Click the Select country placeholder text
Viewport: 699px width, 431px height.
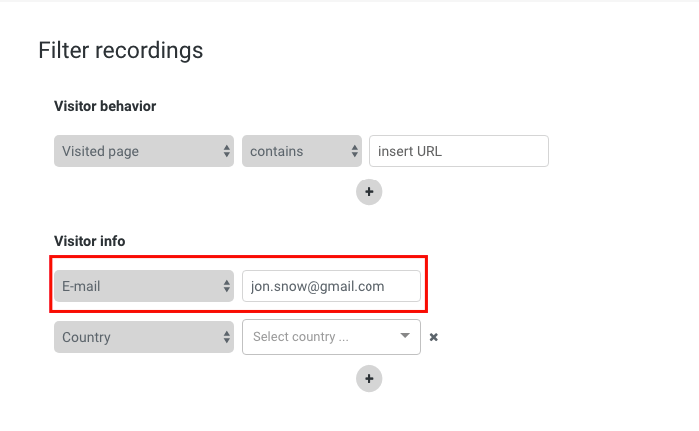300,337
